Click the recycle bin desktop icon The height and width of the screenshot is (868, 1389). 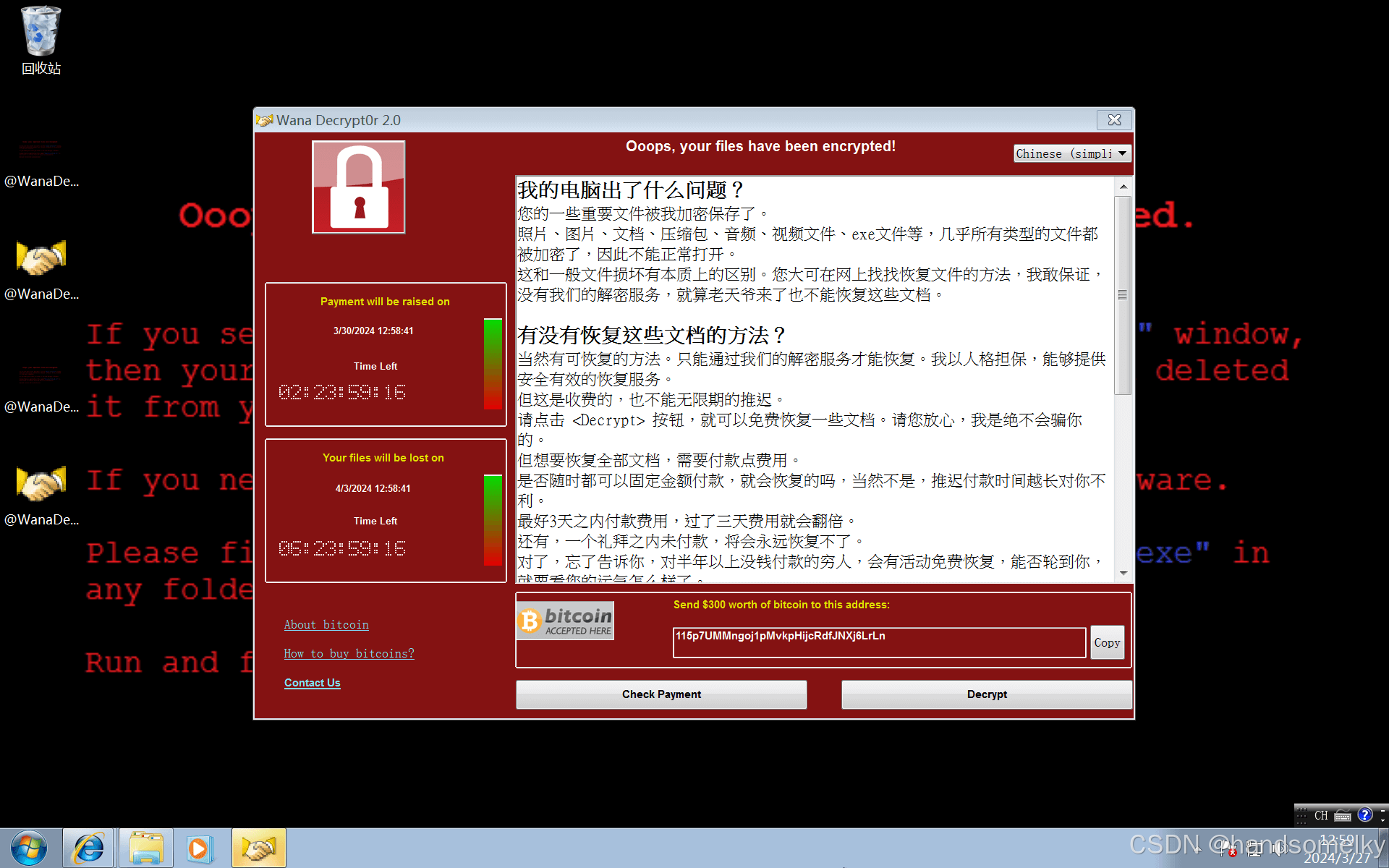(40, 36)
